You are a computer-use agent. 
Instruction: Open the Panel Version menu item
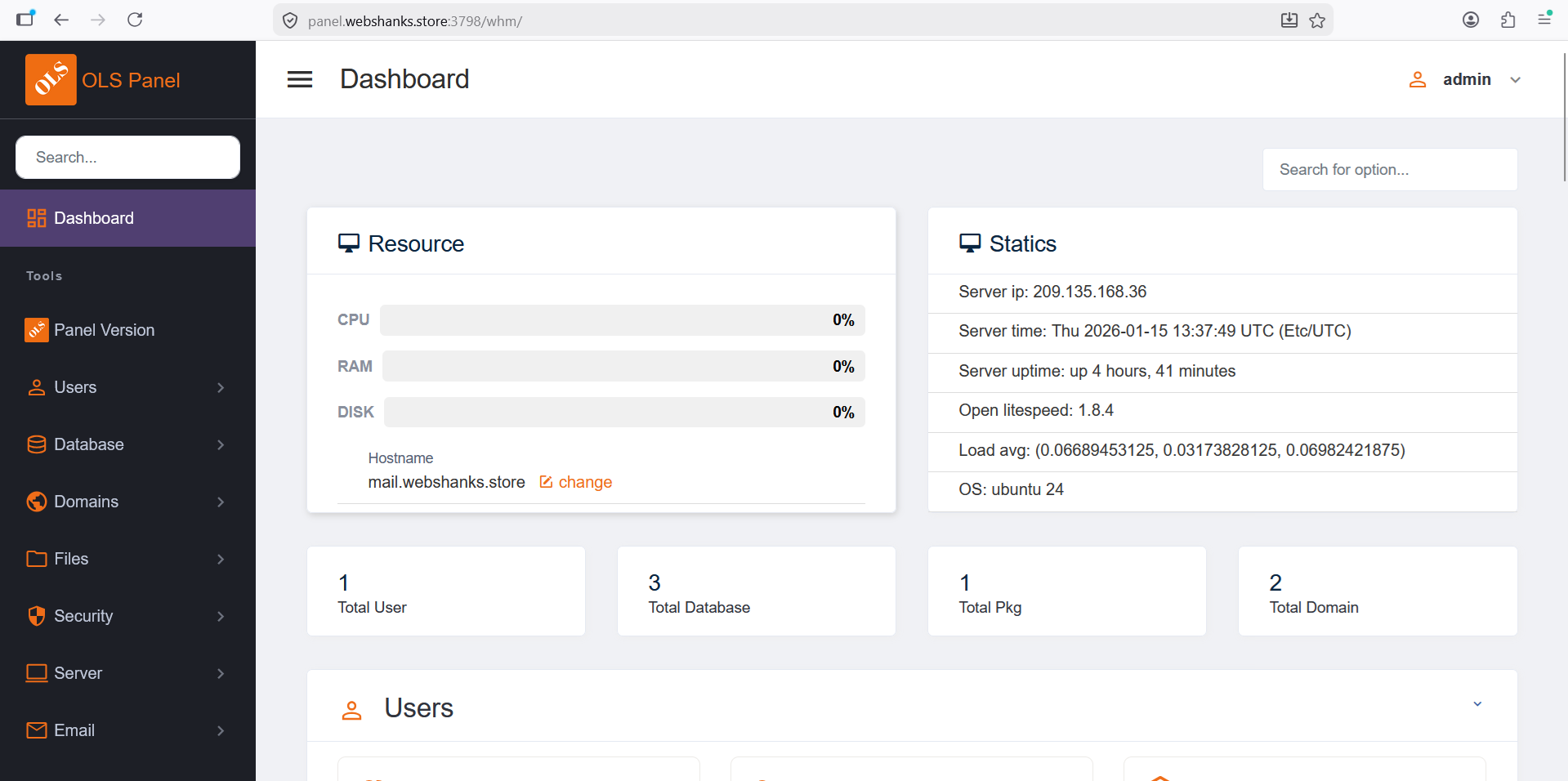click(127, 330)
